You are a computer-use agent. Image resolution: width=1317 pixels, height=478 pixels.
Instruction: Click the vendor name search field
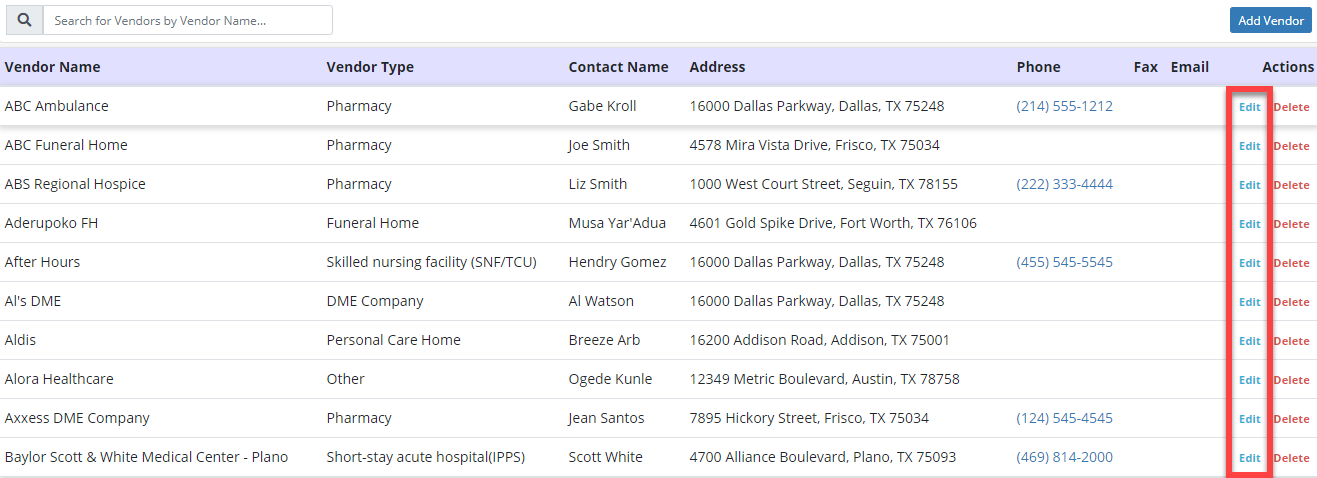(188, 20)
